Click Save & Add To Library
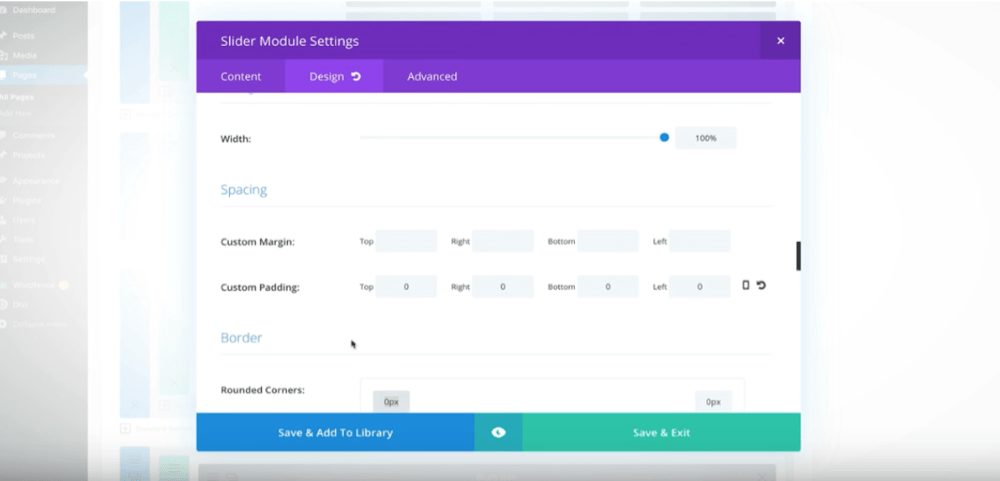Image resolution: width=1000 pixels, height=481 pixels. (x=335, y=433)
